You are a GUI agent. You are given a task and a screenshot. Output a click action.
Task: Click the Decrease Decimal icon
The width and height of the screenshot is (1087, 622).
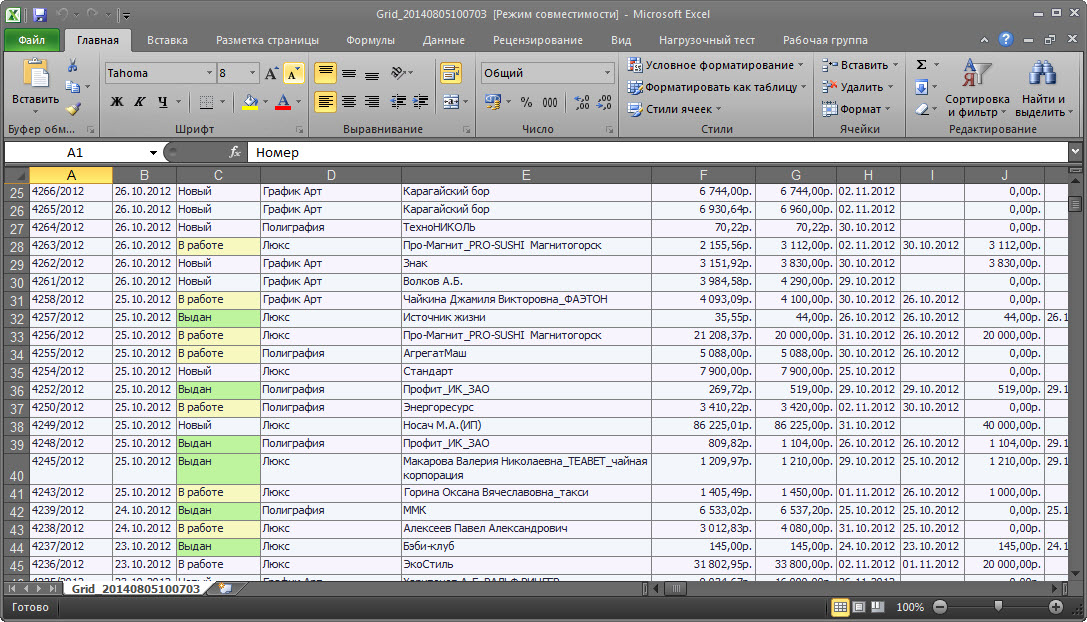(x=605, y=102)
